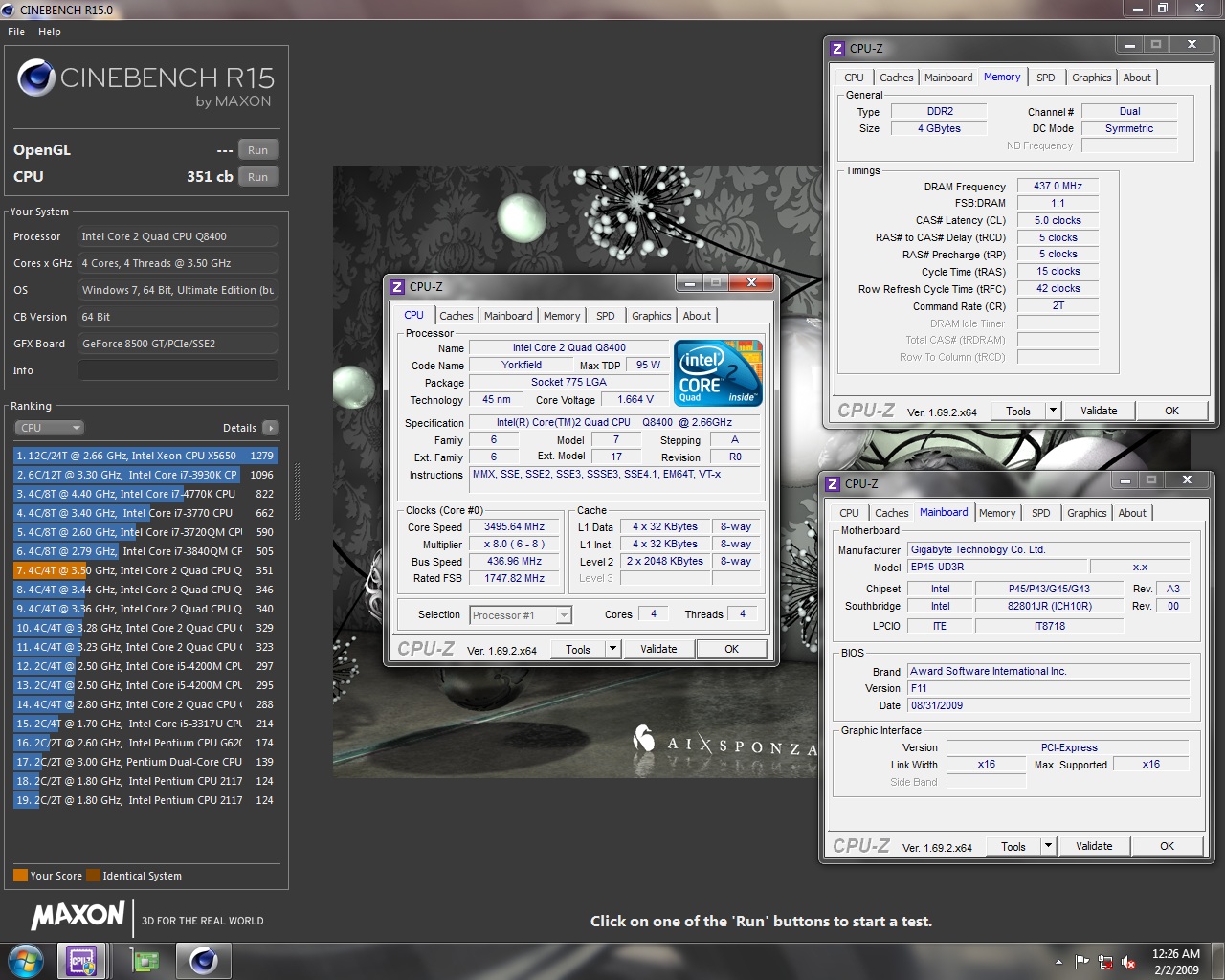Click DRAM Frequency value 437.0 MHz
The width and height of the screenshot is (1225, 980).
[x=1058, y=186]
